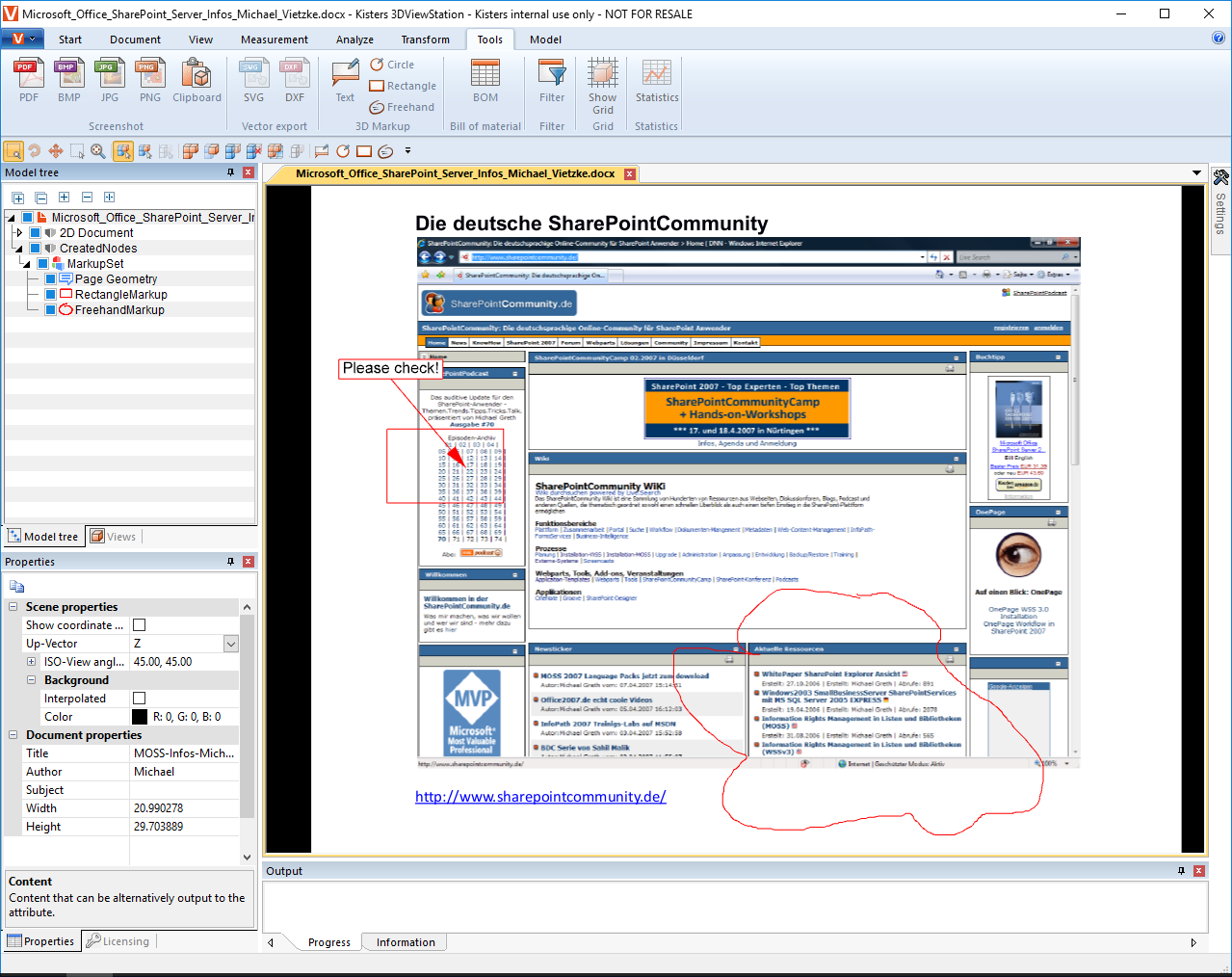Toggle visibility checkbox of CreatedNodes
This screenshot has height=977, width=1232.
(x=35, y=249)
